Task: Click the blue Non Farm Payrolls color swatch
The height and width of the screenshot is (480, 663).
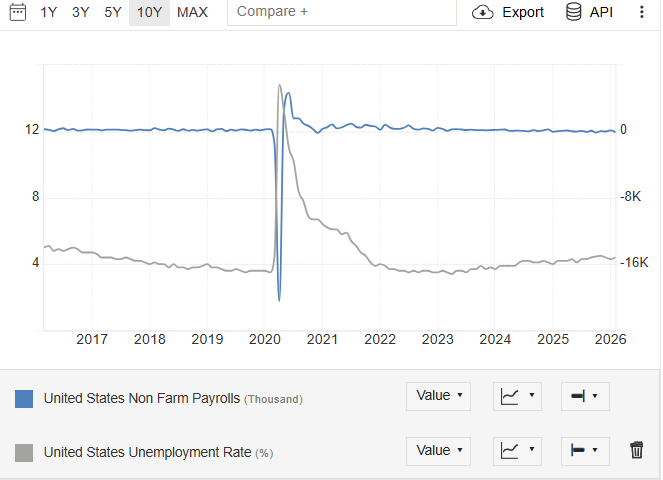Action: coord(24,399)
